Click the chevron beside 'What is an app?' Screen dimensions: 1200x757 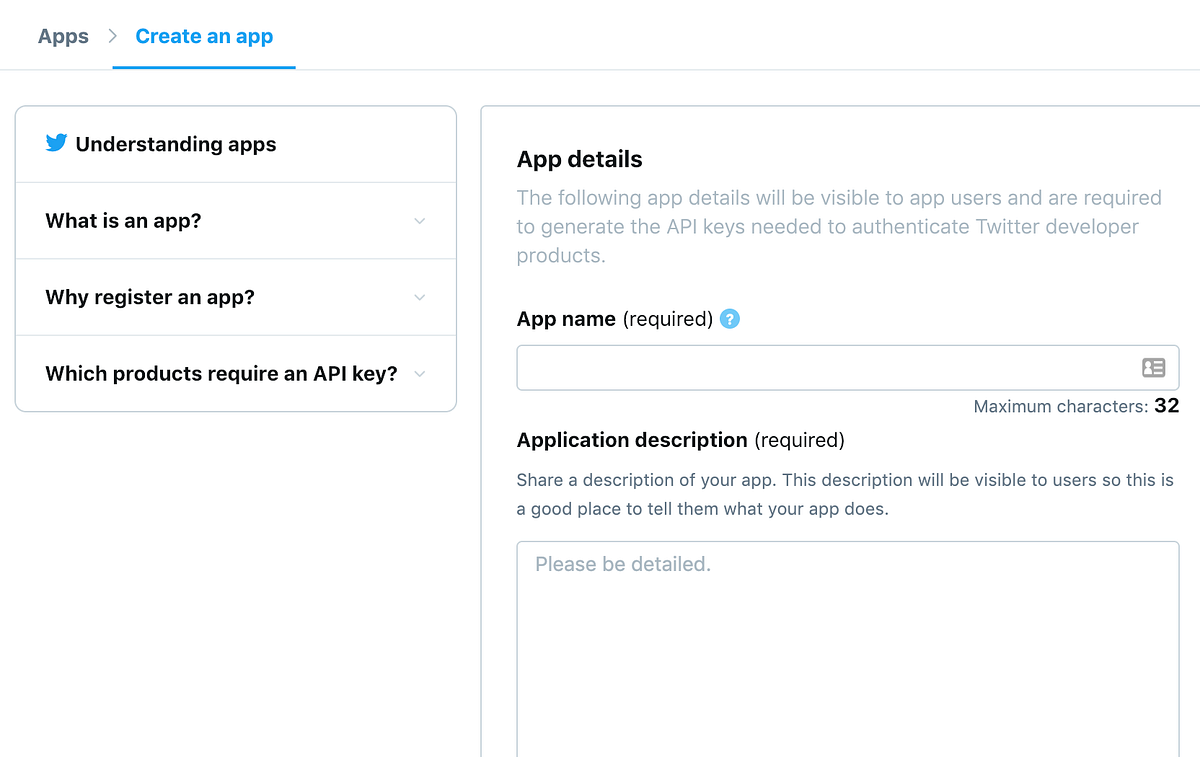[x=420, y=220]
